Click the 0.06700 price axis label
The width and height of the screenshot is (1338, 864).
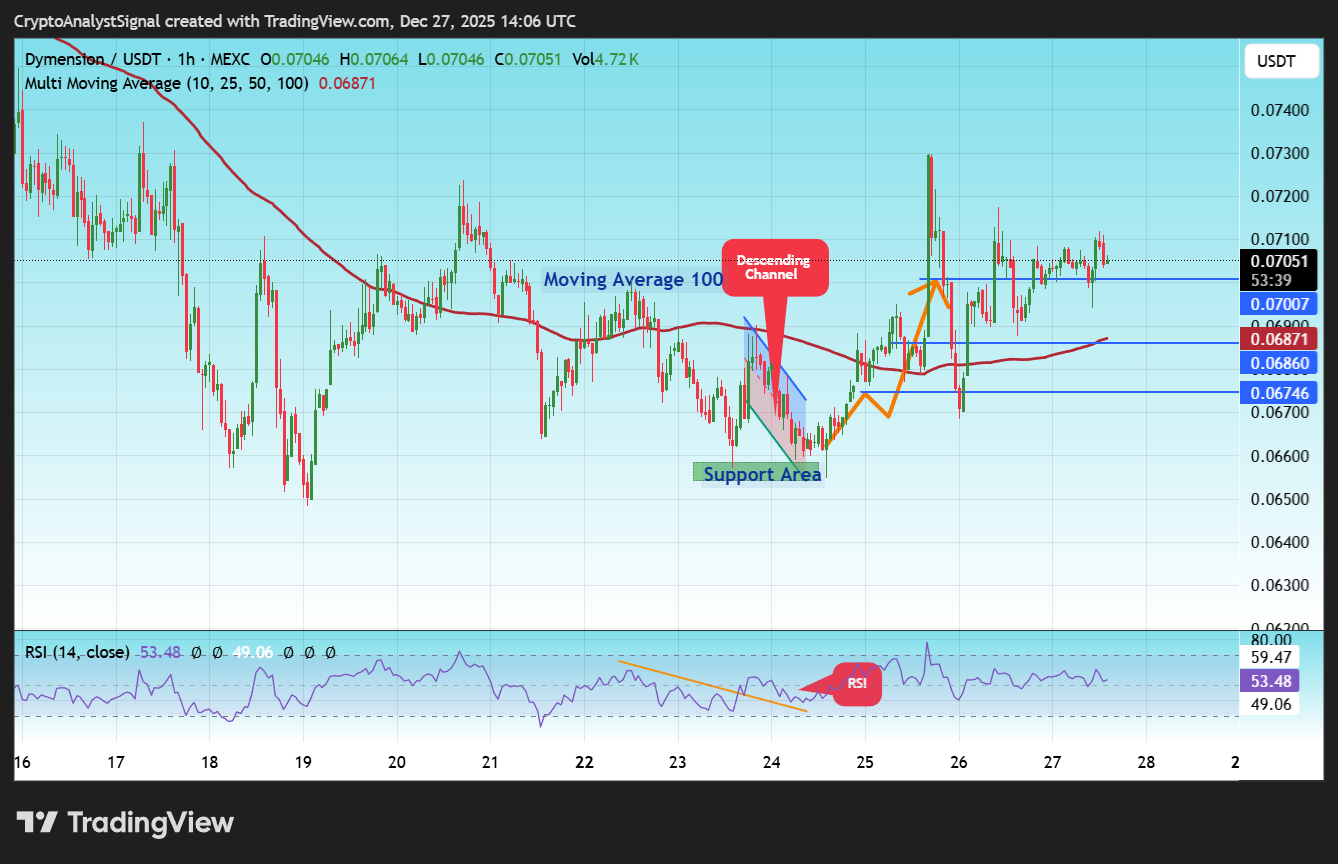pos(1278,412)
